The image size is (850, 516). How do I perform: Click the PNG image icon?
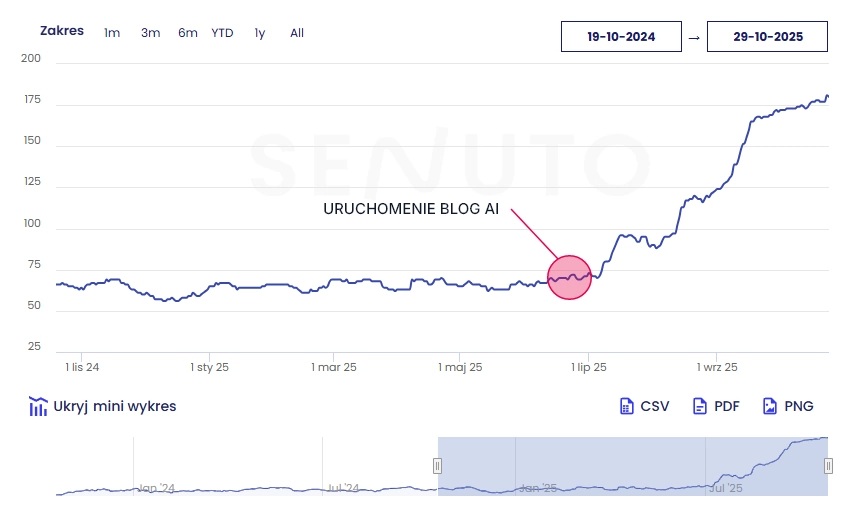(770, 406)
